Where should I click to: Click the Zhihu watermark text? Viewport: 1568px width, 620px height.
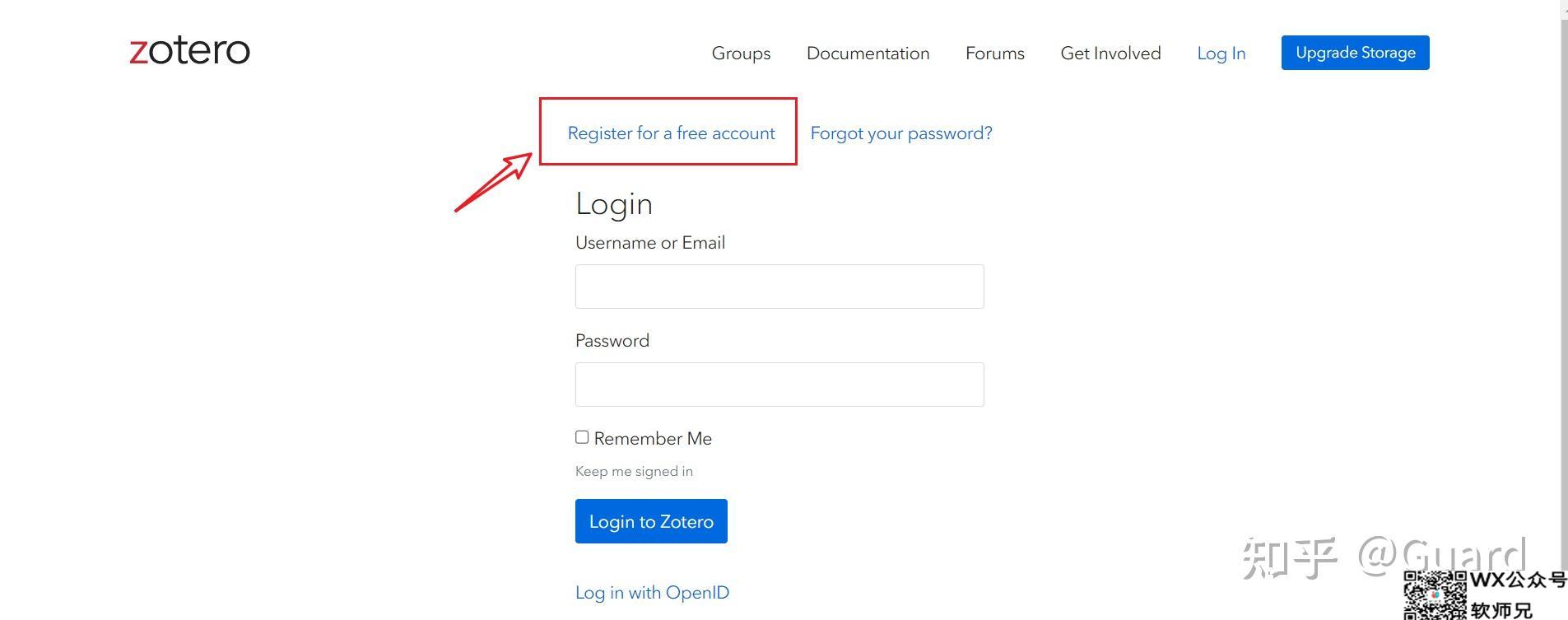(x=1384, y=557)
